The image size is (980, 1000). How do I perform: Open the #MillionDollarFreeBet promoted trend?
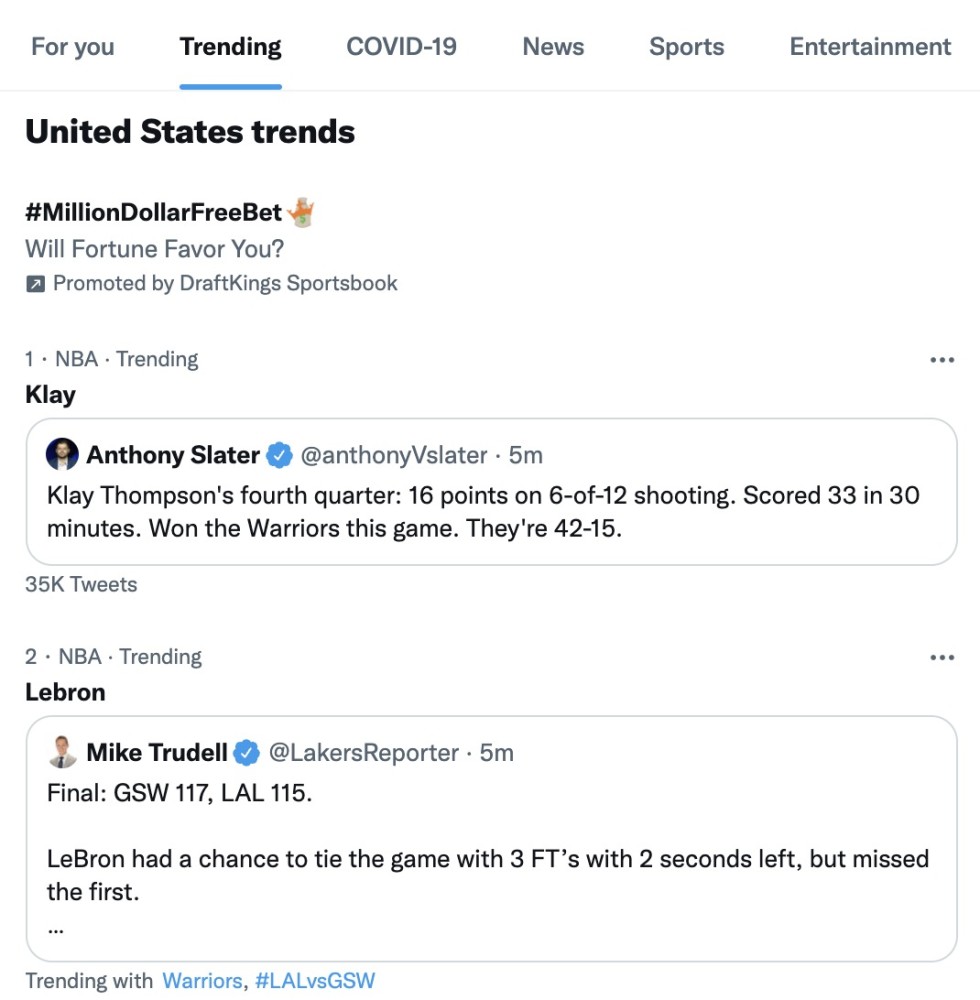point(154,212)
